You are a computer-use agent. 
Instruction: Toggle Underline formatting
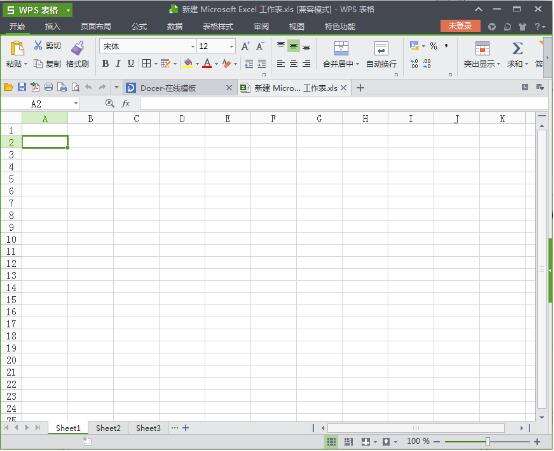131,64
